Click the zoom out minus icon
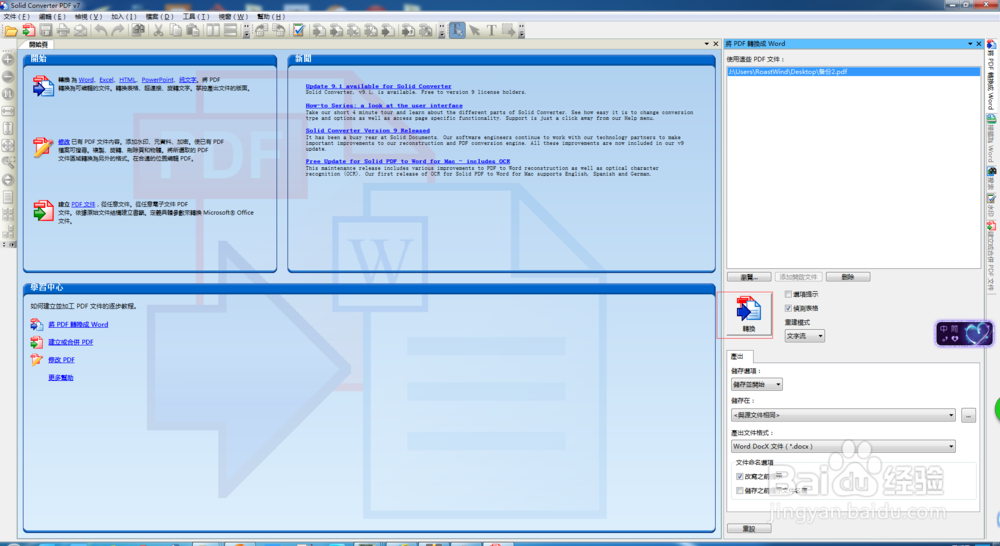The image size is (1000, 546). point(8,77)
